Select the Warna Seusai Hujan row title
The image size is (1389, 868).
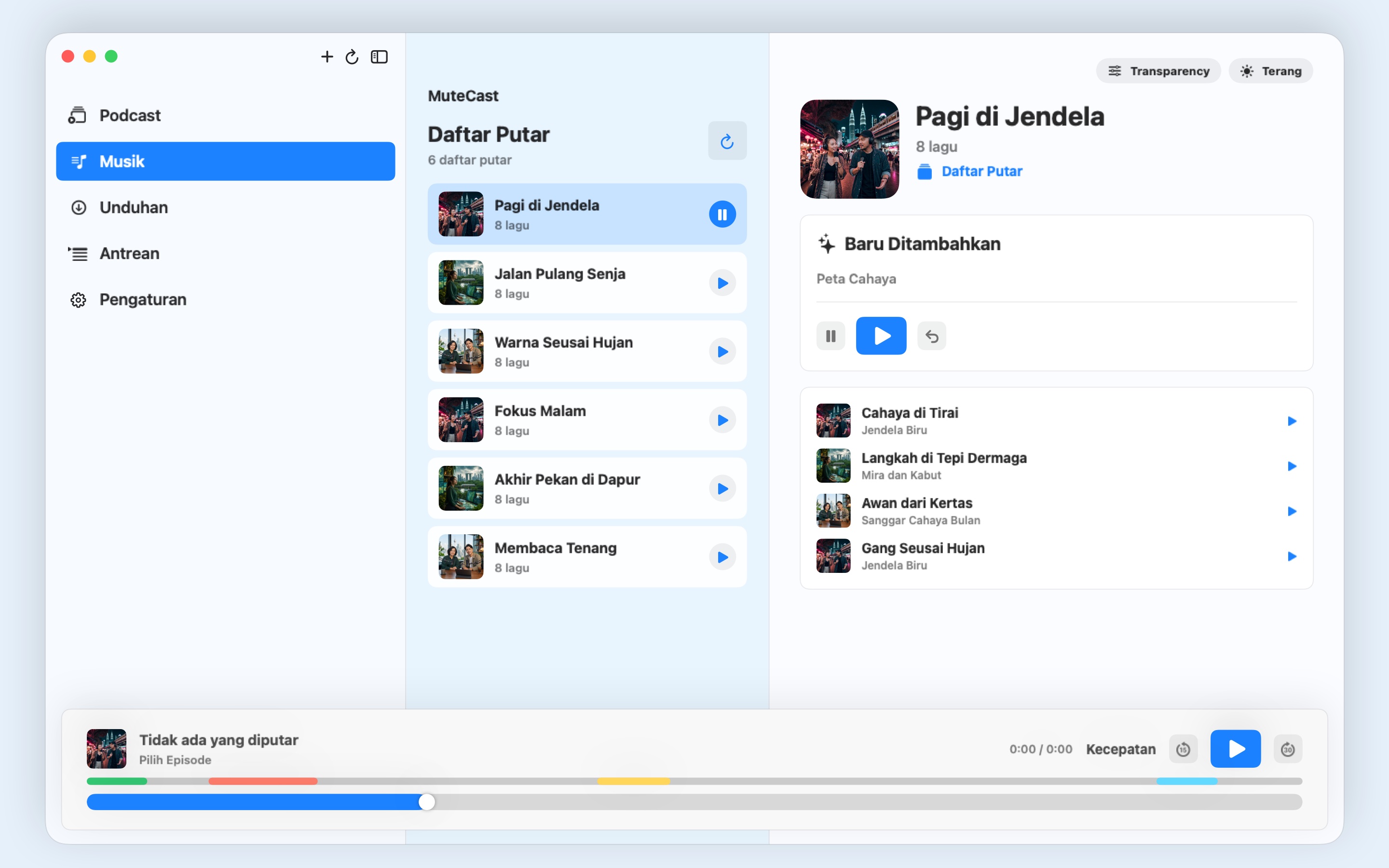pyautogui.click(x=564, y=342)
